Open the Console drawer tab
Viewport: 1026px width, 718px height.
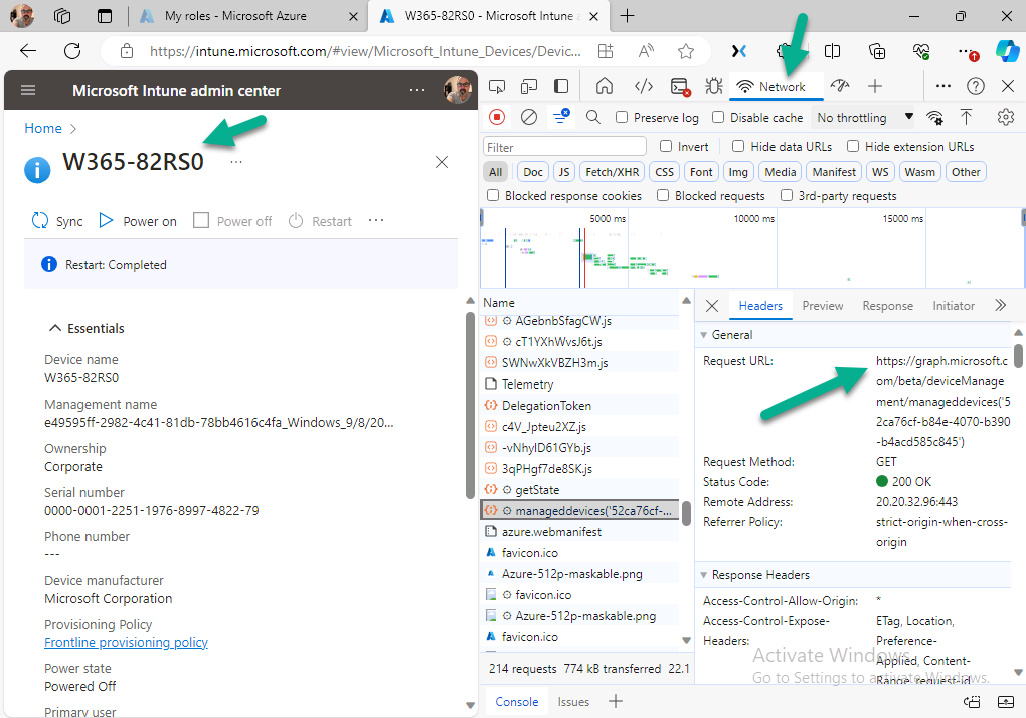click(516, 702)
